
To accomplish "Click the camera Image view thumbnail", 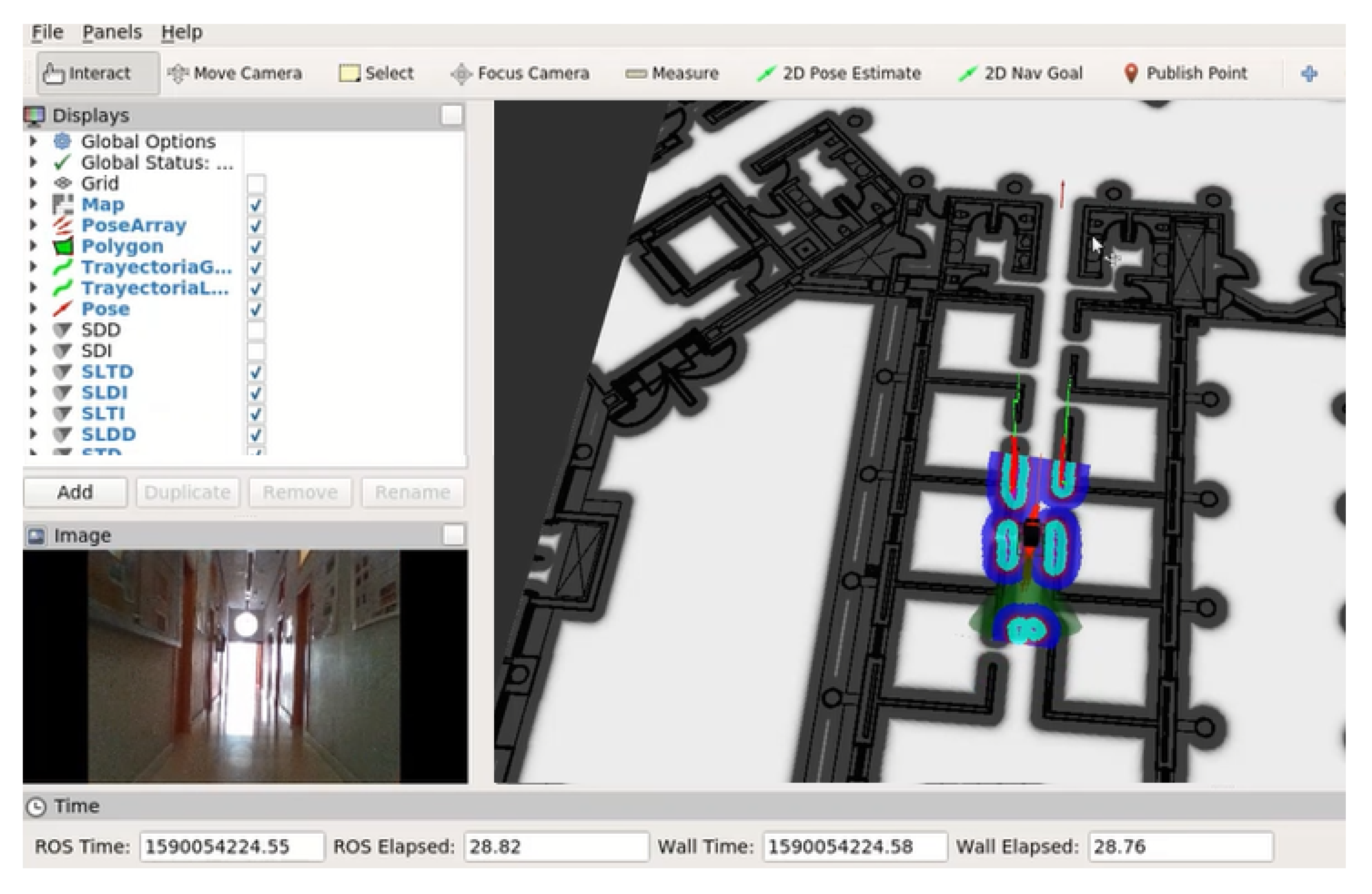I will click(x=245, y=666).
